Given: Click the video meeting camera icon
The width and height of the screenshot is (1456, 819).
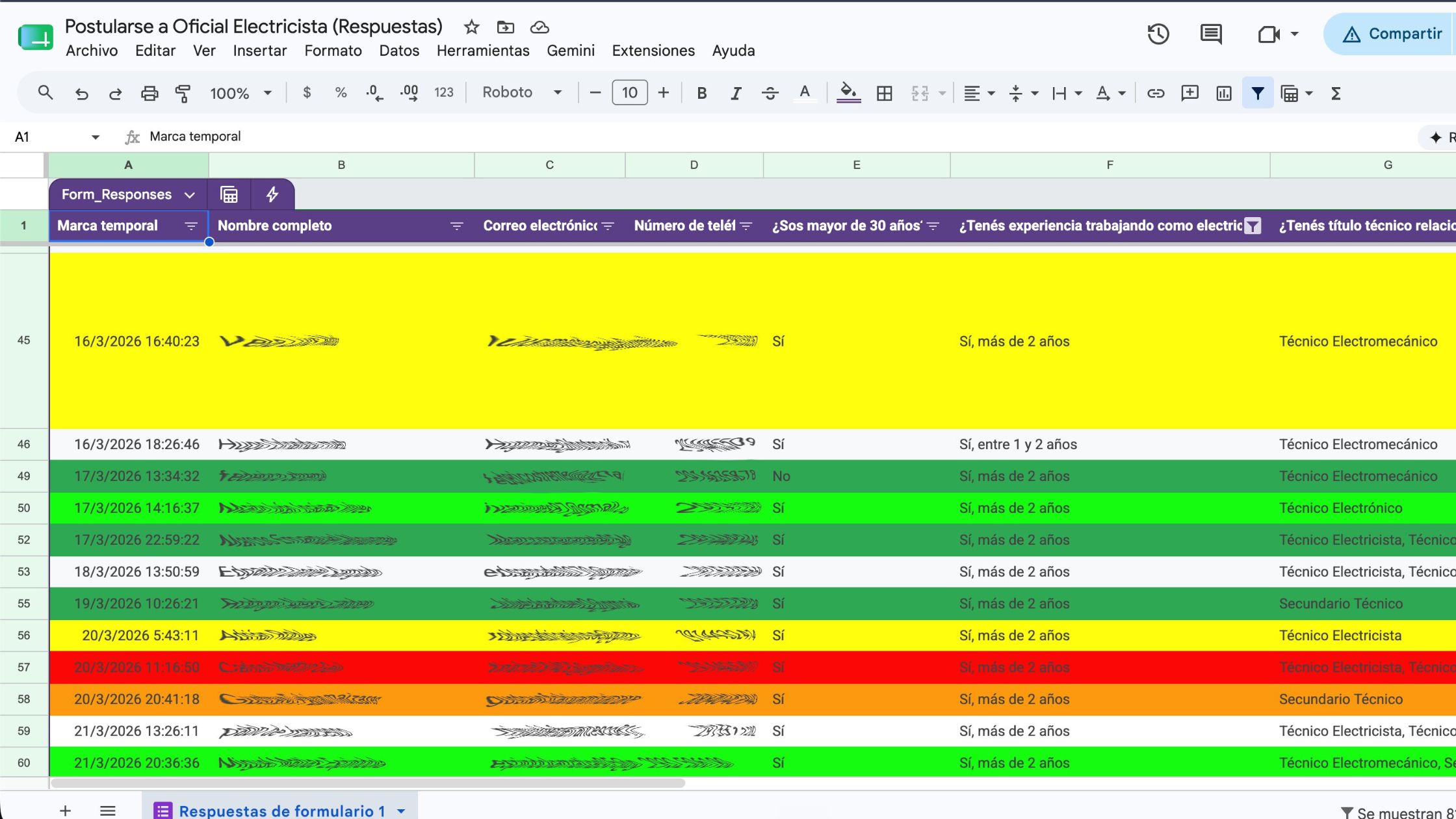Looking at the screenshot, I should 1269,34.
